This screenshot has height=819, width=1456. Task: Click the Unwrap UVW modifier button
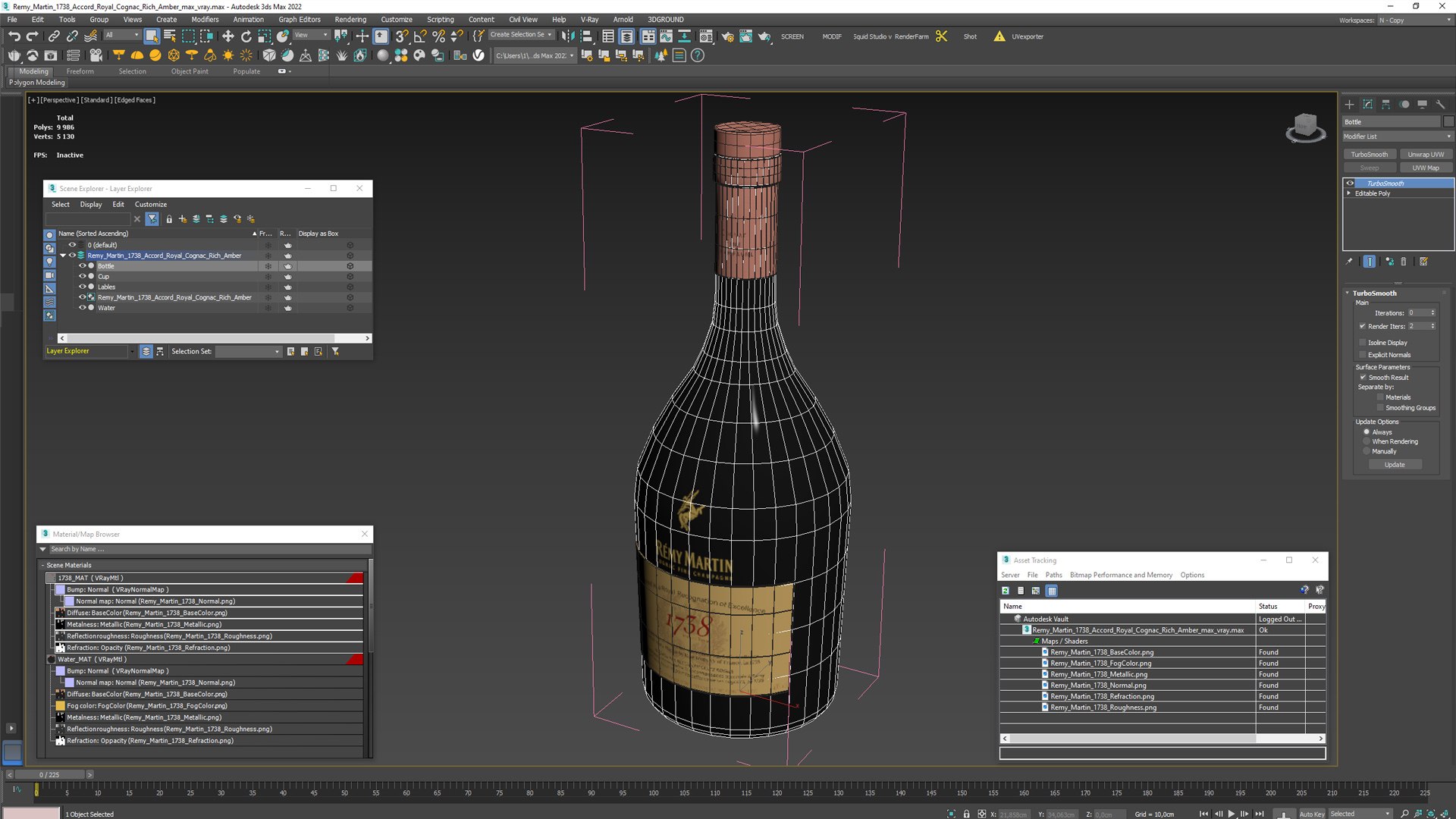pos(1426,155)
